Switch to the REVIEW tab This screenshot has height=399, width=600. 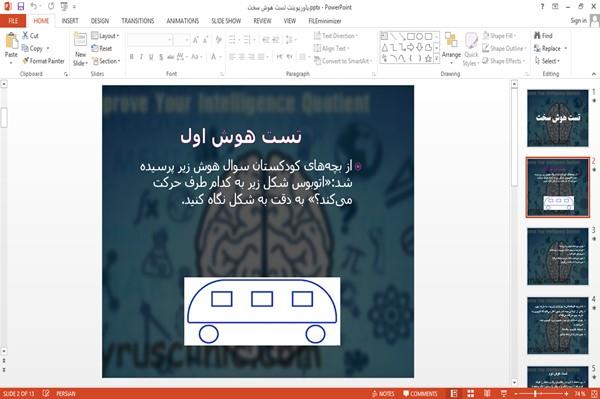(x=262, y=21)
